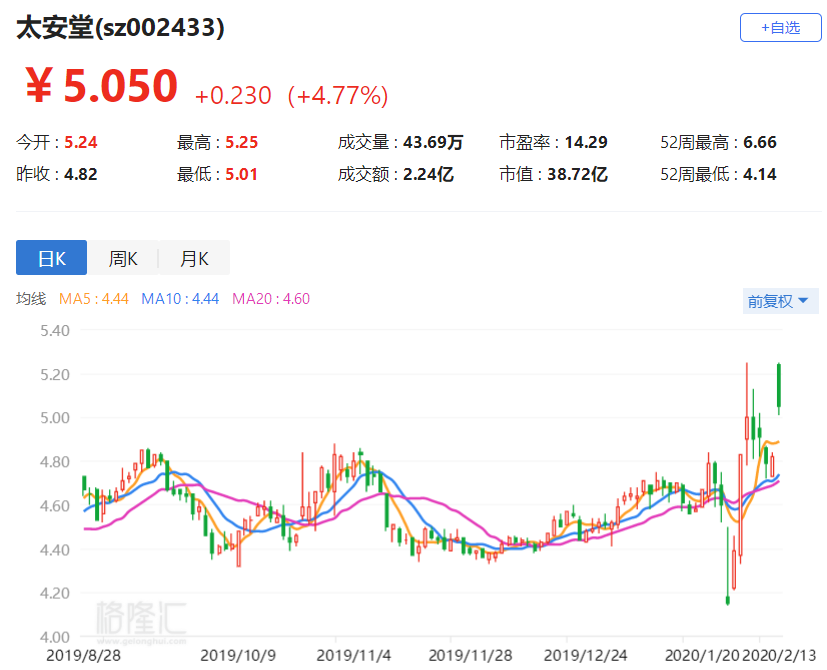827x670 pixels.
Task: Click the 市盈率 P/E value 14.29
Action: [x=586, y=142]
